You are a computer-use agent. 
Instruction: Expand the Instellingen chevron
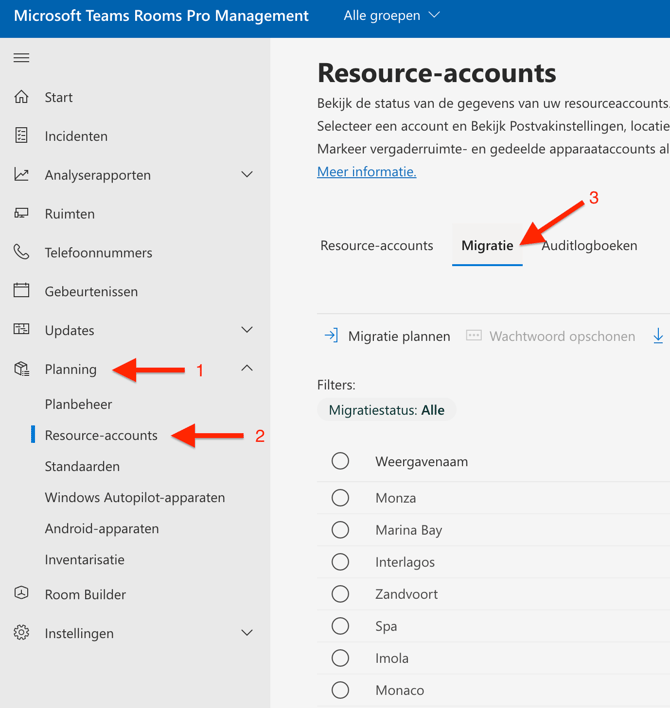[247, 633]
